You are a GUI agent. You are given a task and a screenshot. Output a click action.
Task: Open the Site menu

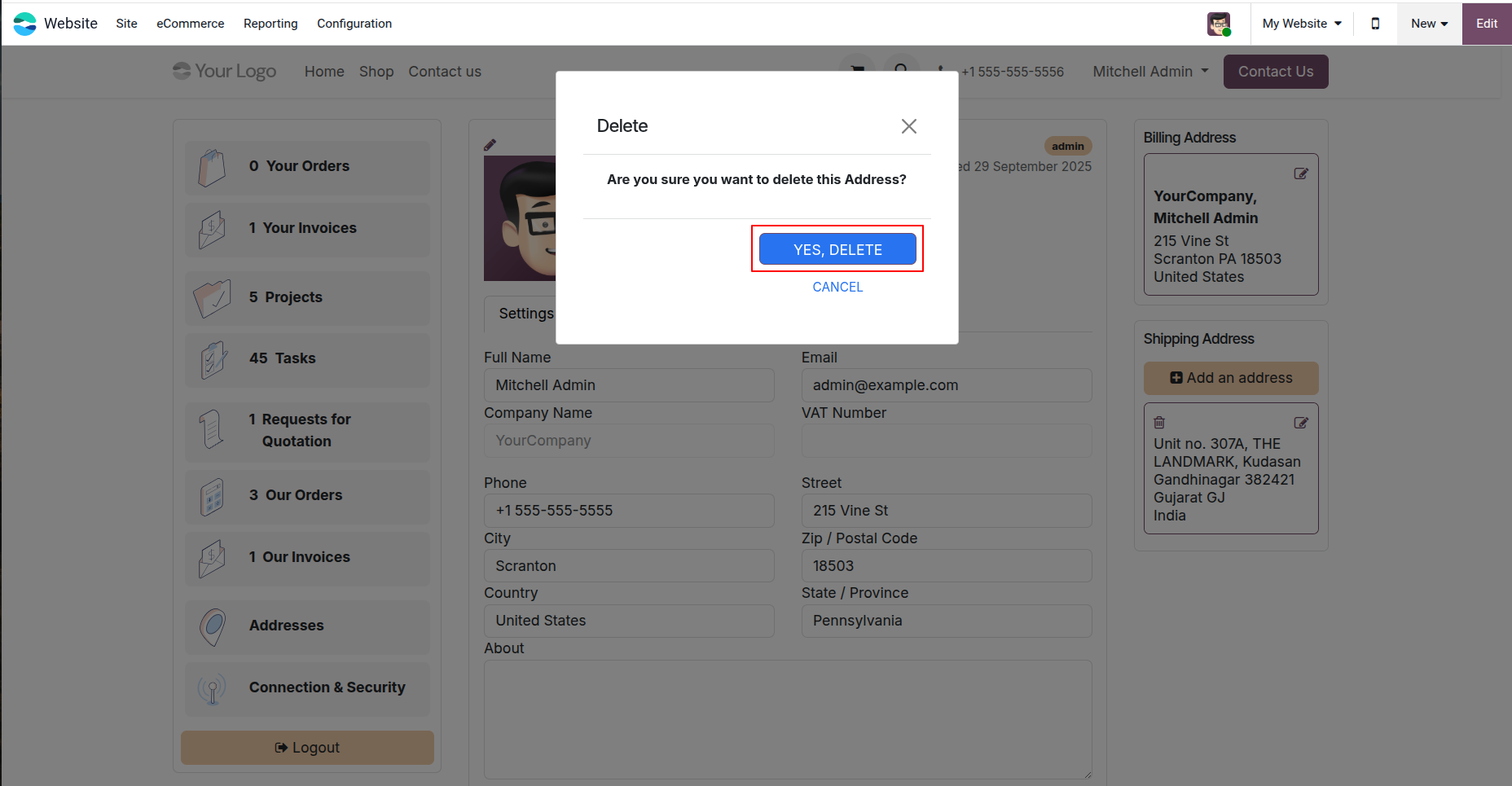(126, 24)
